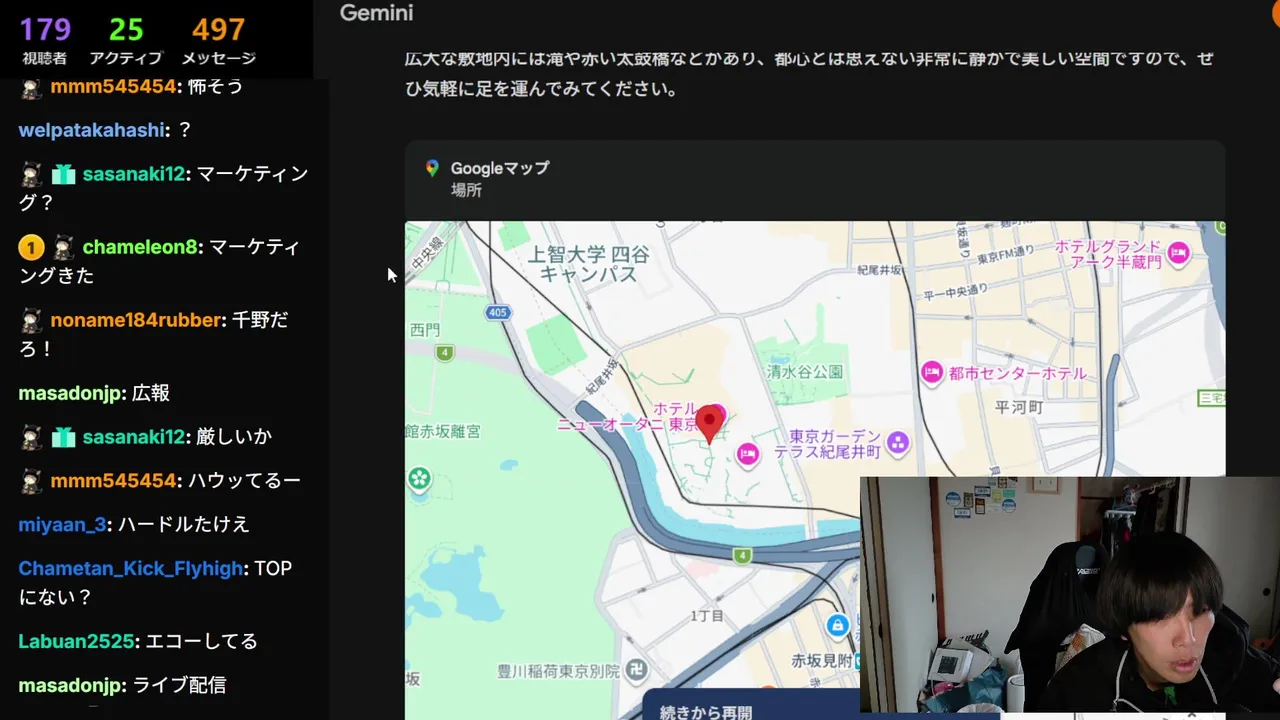Click the 都市センターホテル hotel marker icon

pos(932,372)
